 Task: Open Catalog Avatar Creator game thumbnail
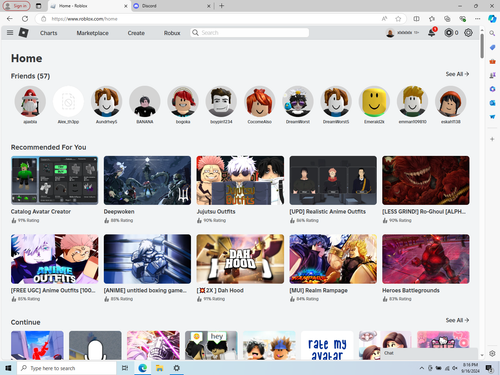54,180
